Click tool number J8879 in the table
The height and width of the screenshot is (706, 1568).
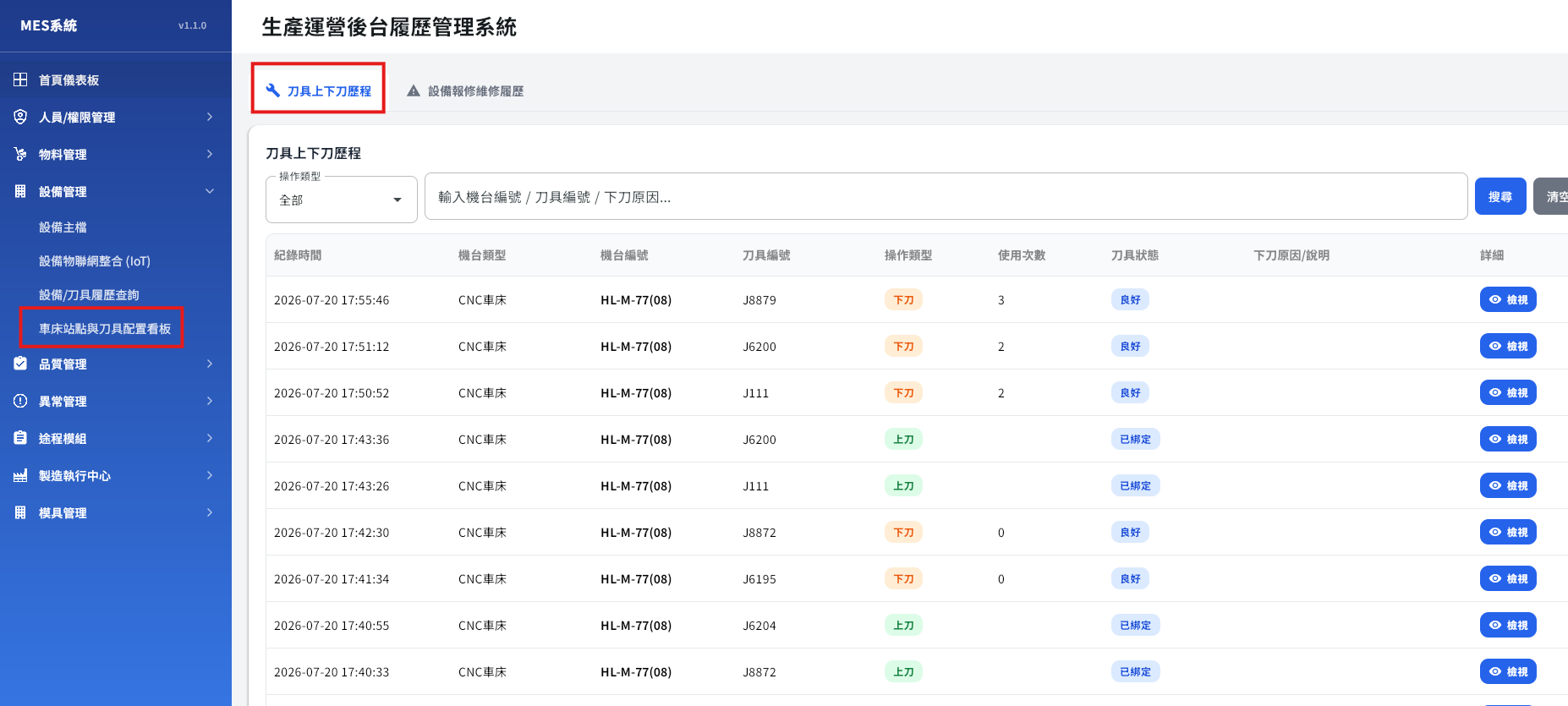coord(759,300)
